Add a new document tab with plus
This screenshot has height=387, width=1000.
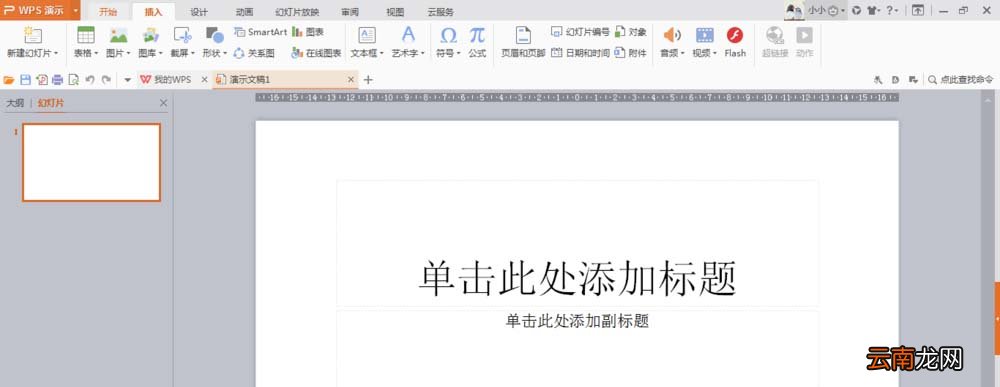pos(368,80)
